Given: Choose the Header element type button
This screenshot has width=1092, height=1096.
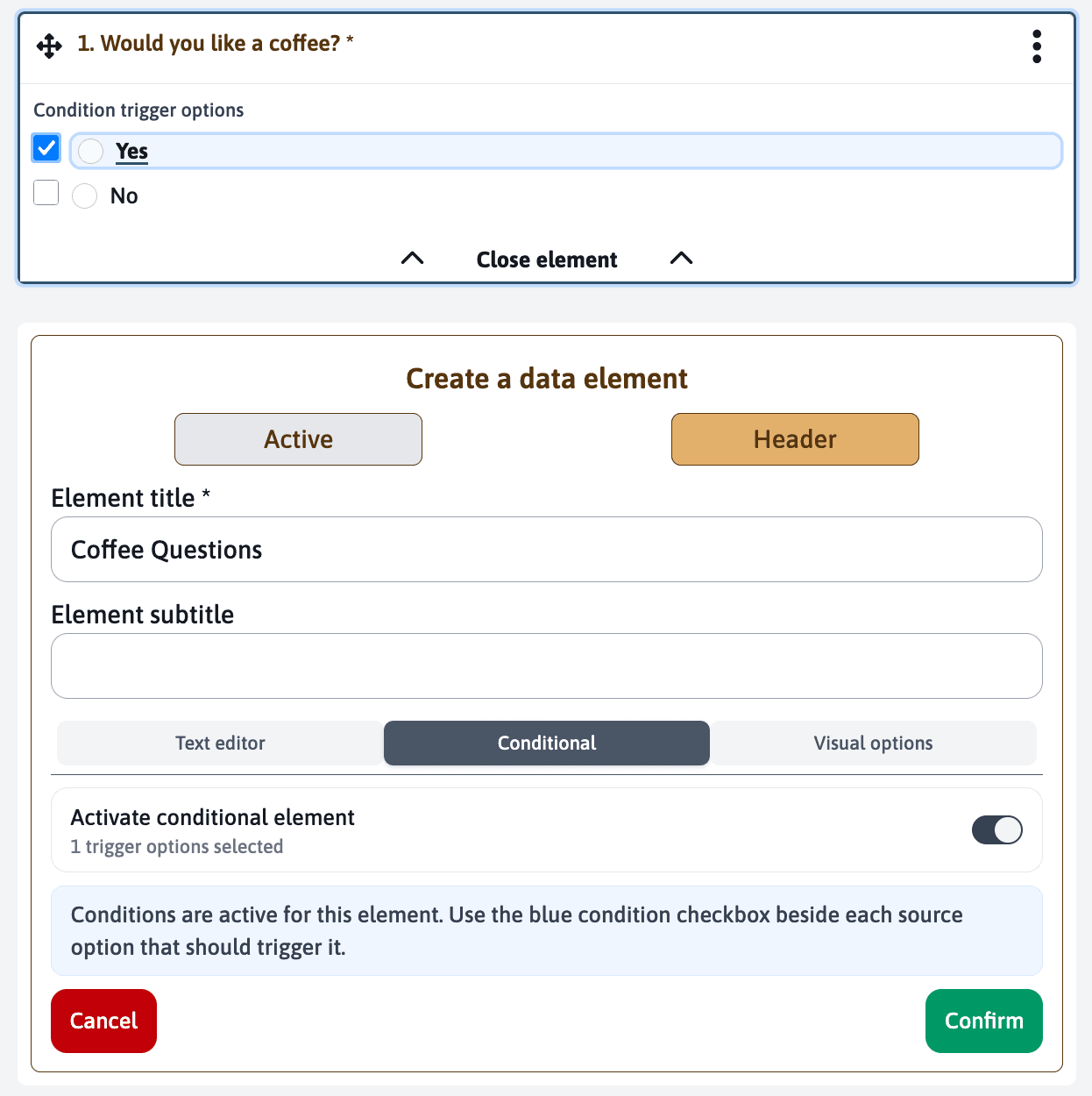Looking at the screenshot, I should [x=795, y=439].
